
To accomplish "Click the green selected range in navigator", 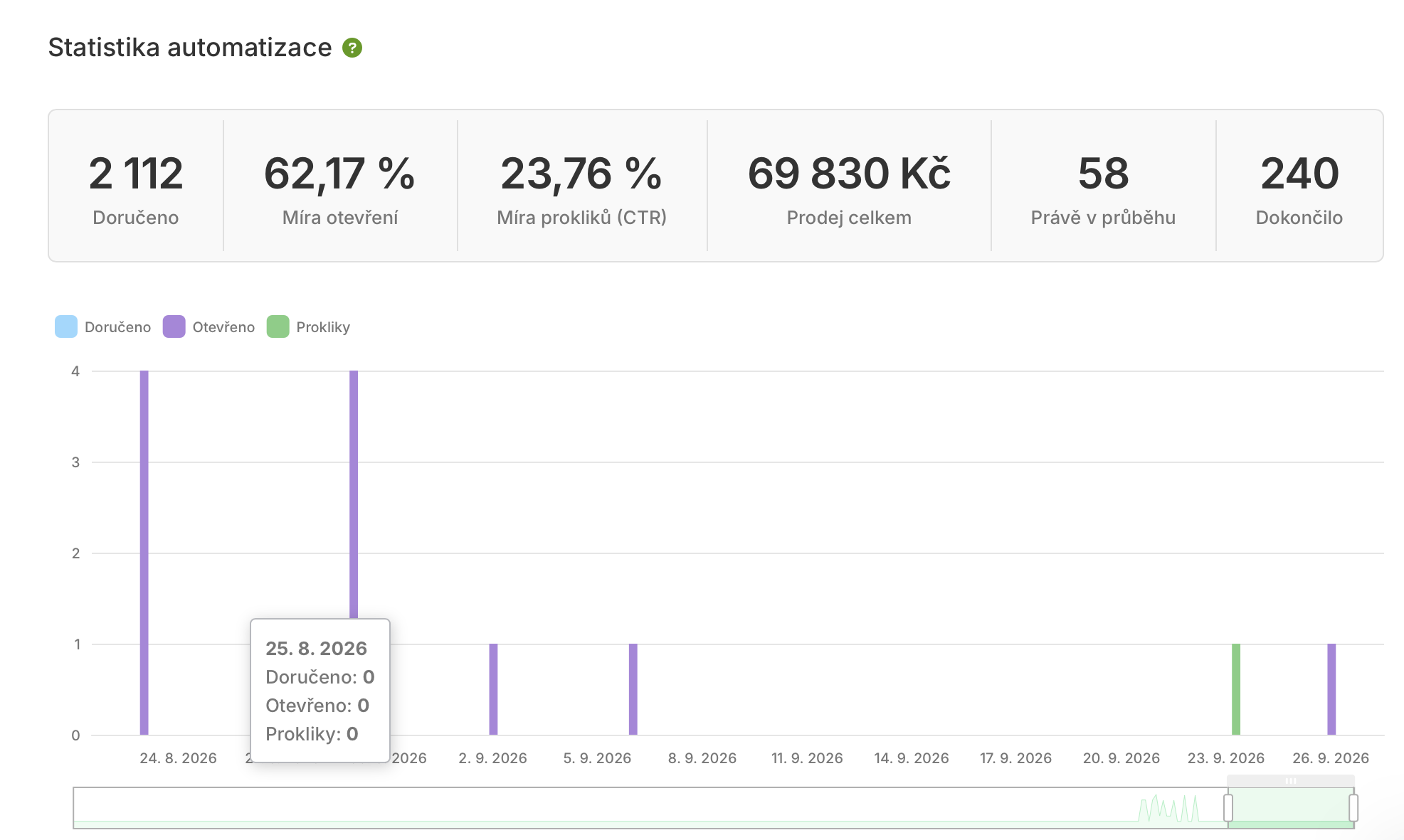I will point(1291,808).
